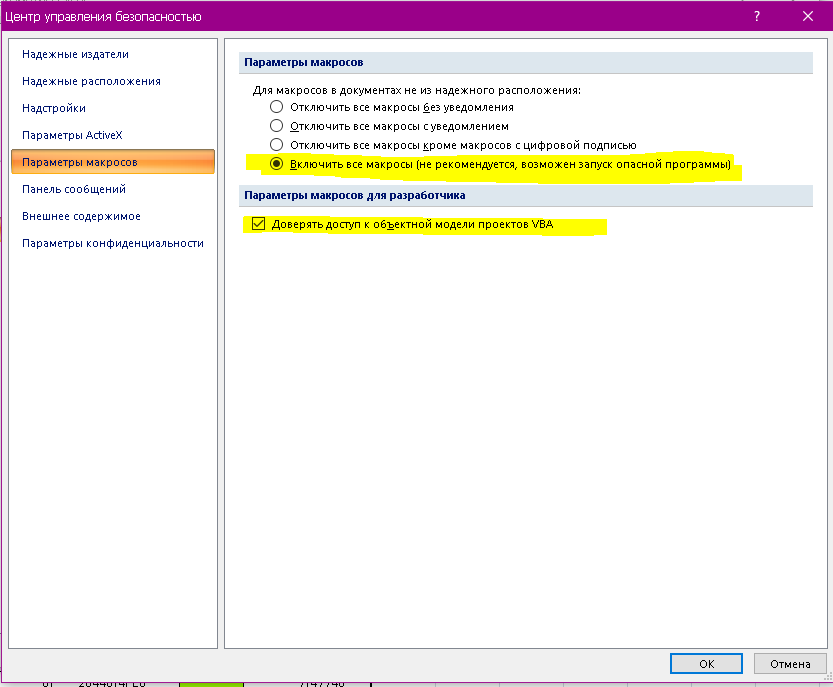Image resolution: width=833 pixels, height=687 pixels.
Task: Click the Отмена button to cancel
Action: (x=789, y=664)
